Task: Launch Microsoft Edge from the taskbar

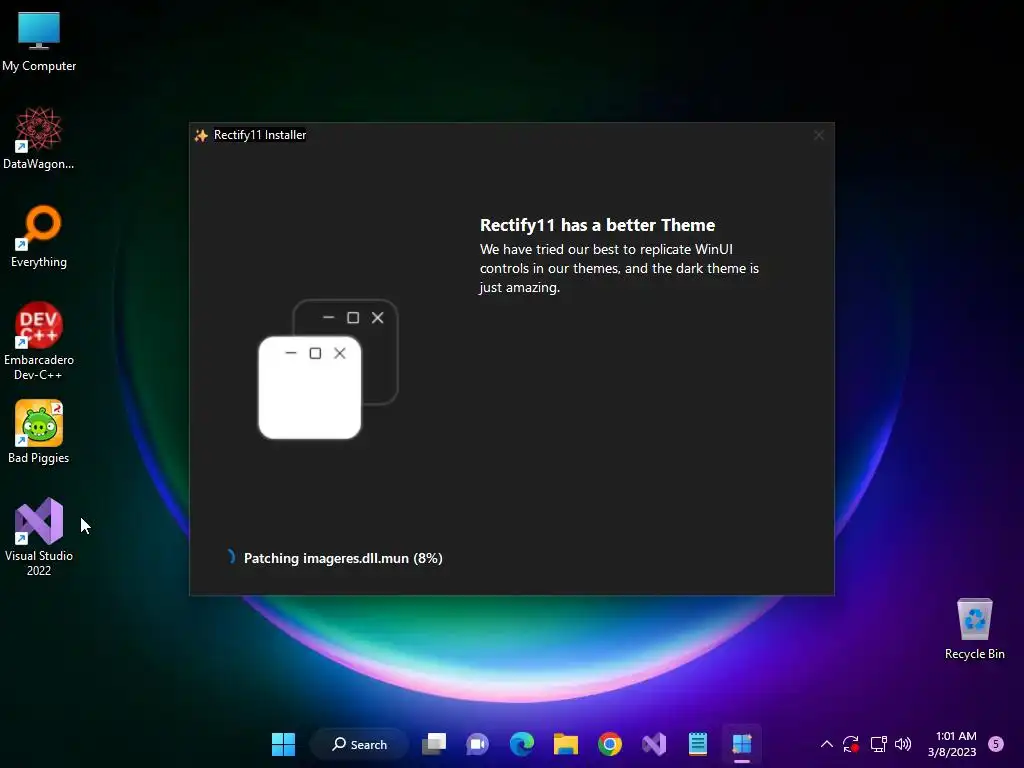Action: (x=522, y=744)
